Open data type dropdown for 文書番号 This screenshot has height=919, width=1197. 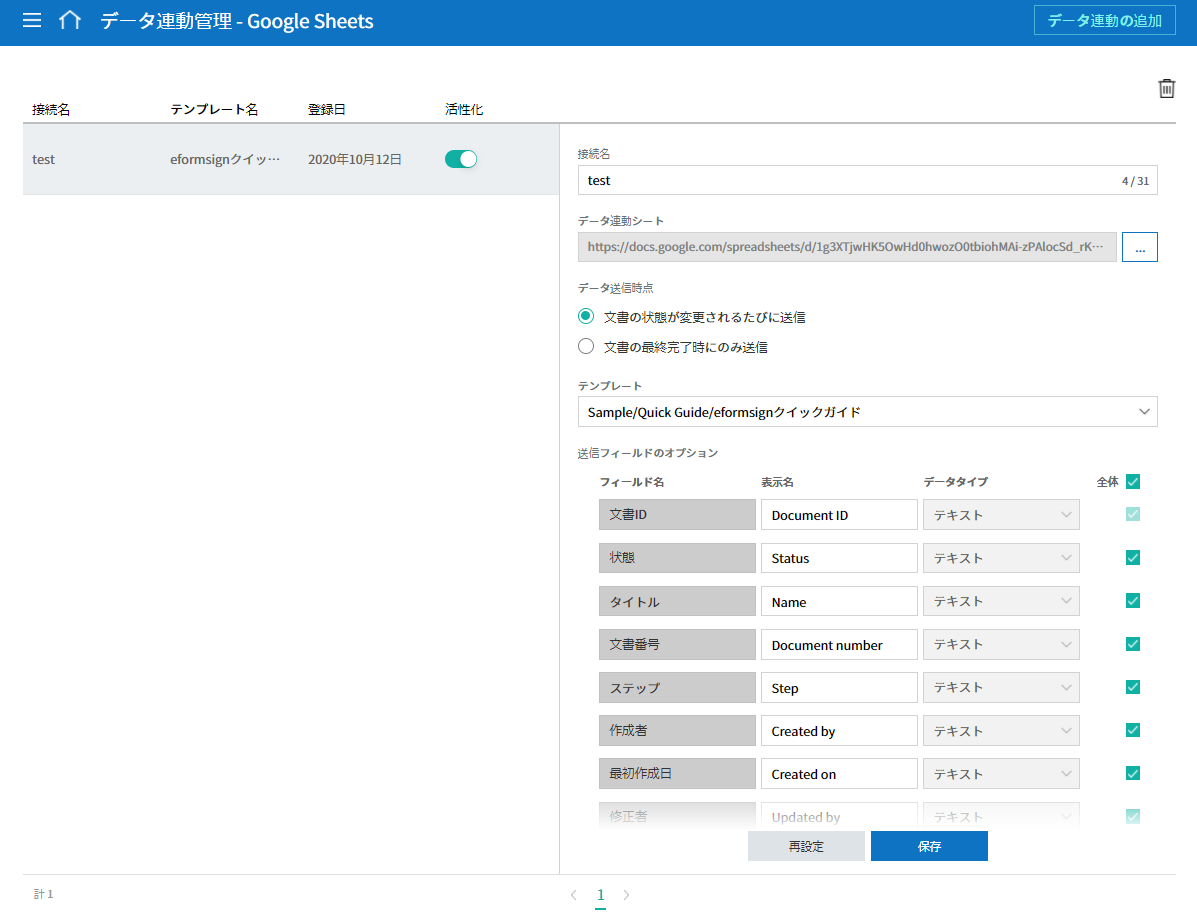tap(1001, 644)
